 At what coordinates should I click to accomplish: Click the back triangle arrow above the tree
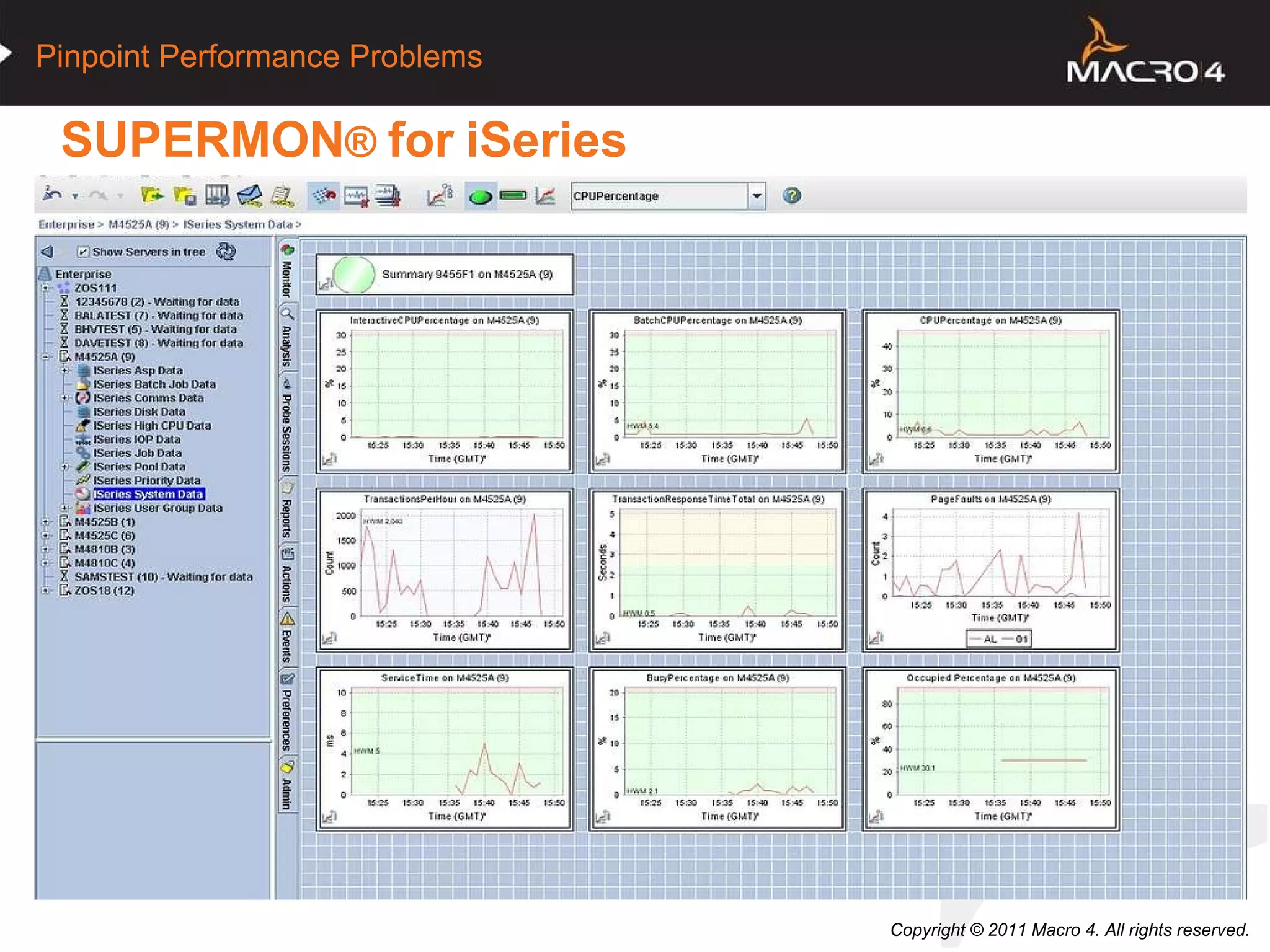tap(47, 252)
